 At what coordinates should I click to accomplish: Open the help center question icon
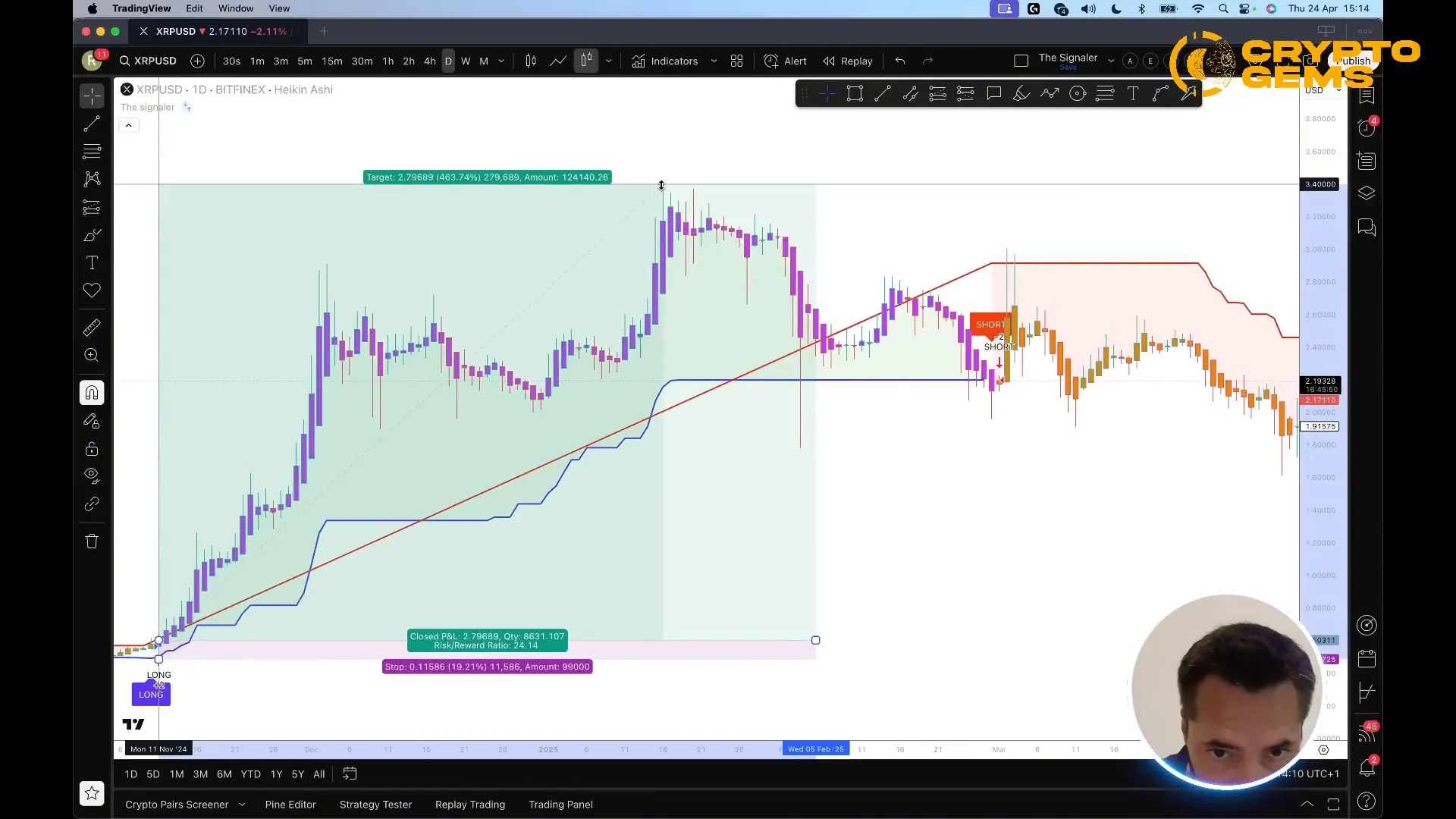click(1367, 802)
